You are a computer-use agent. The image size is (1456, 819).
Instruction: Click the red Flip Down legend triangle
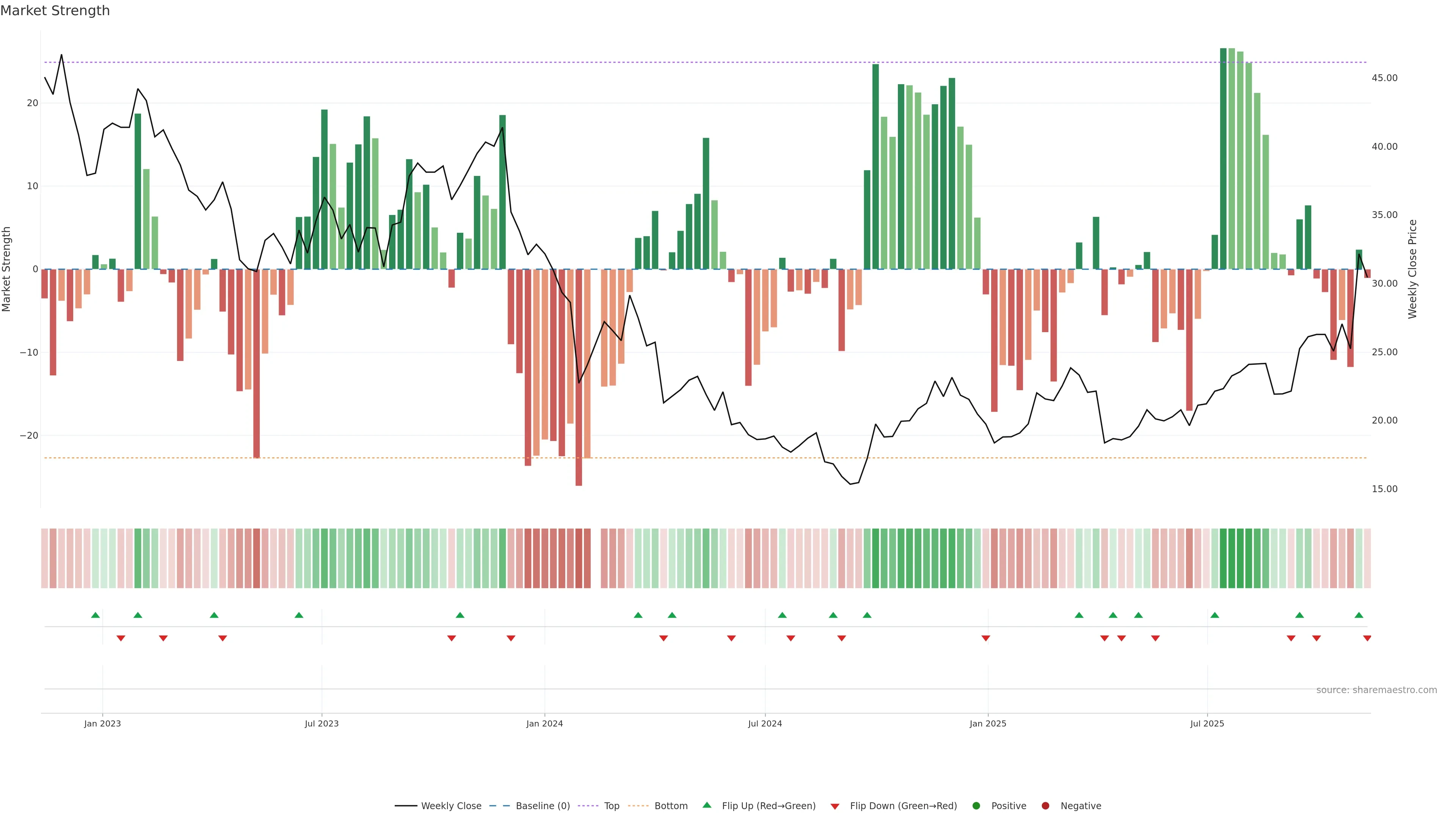(x=835, y=806)
